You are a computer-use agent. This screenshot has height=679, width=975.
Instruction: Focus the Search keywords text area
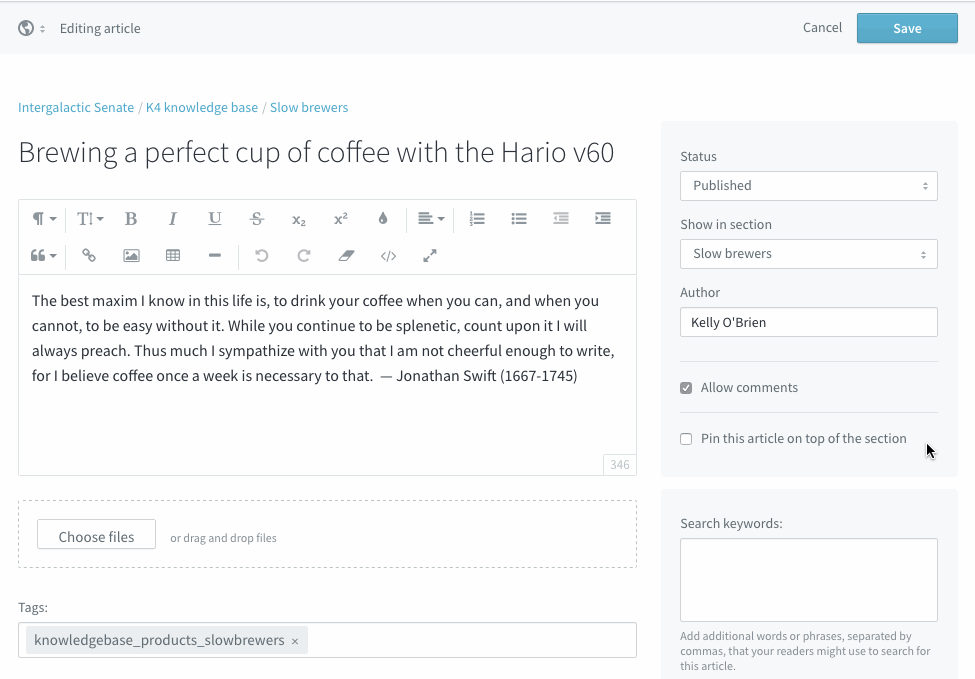click(x=809, y=580)
